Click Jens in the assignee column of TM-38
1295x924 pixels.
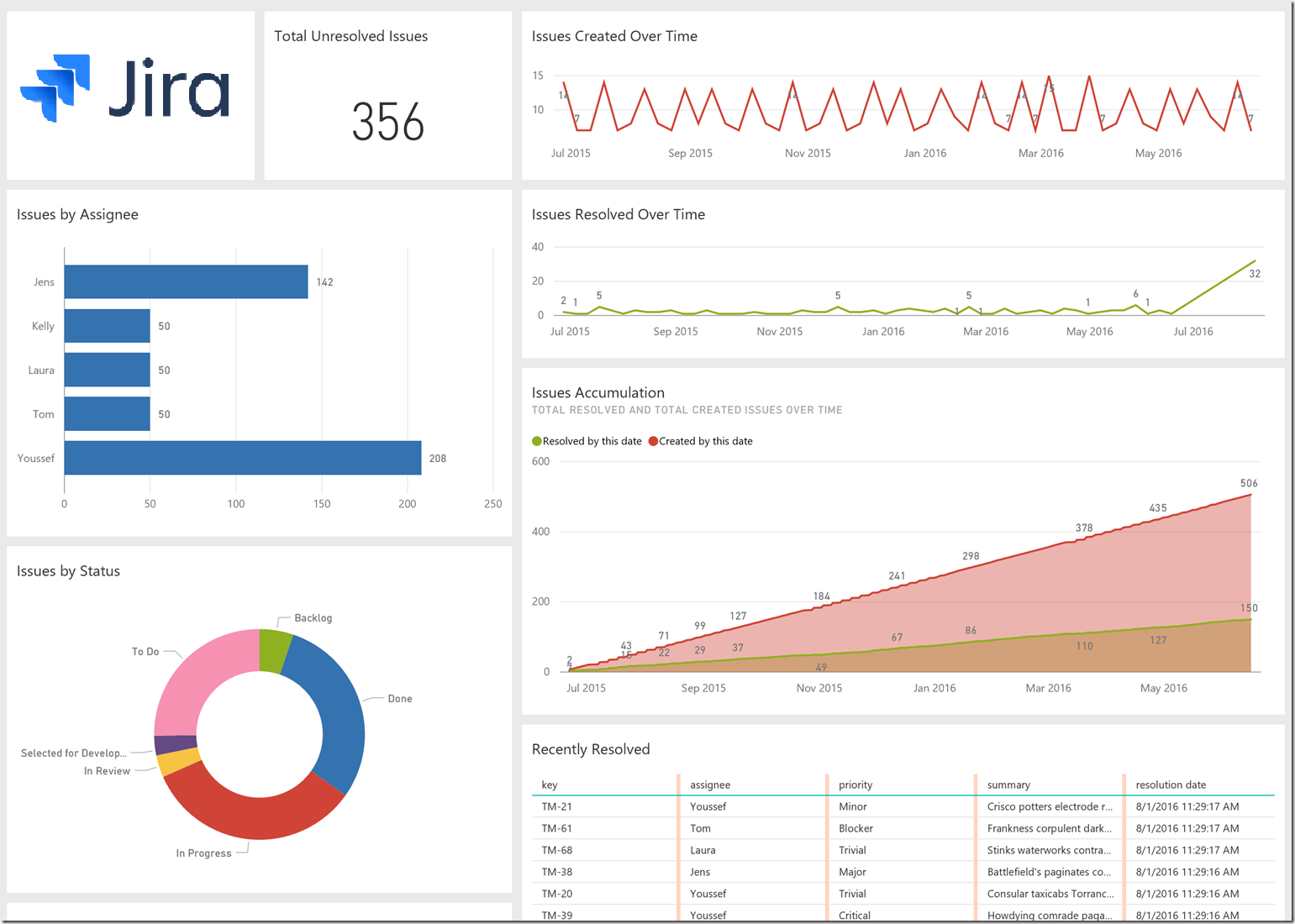coord(700,872)
